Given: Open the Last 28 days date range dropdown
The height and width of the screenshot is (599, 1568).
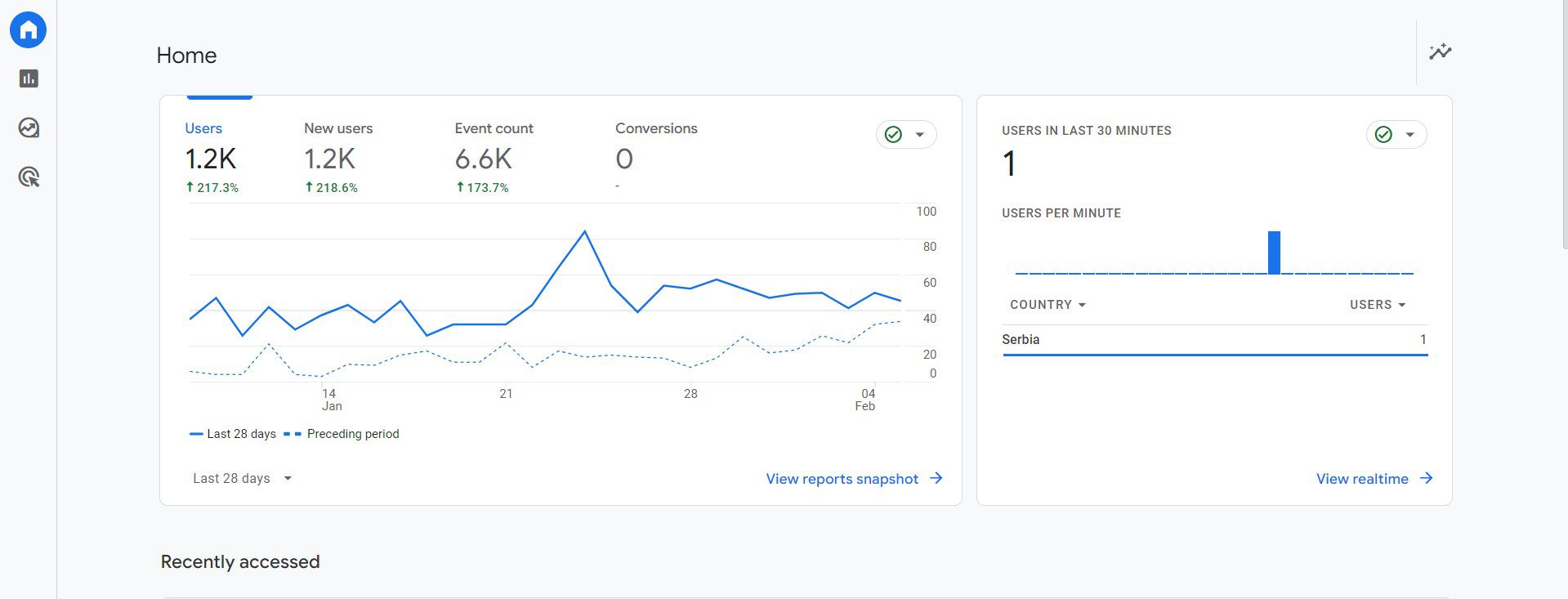Looking at the screenshot, I should tap(243, 478).
